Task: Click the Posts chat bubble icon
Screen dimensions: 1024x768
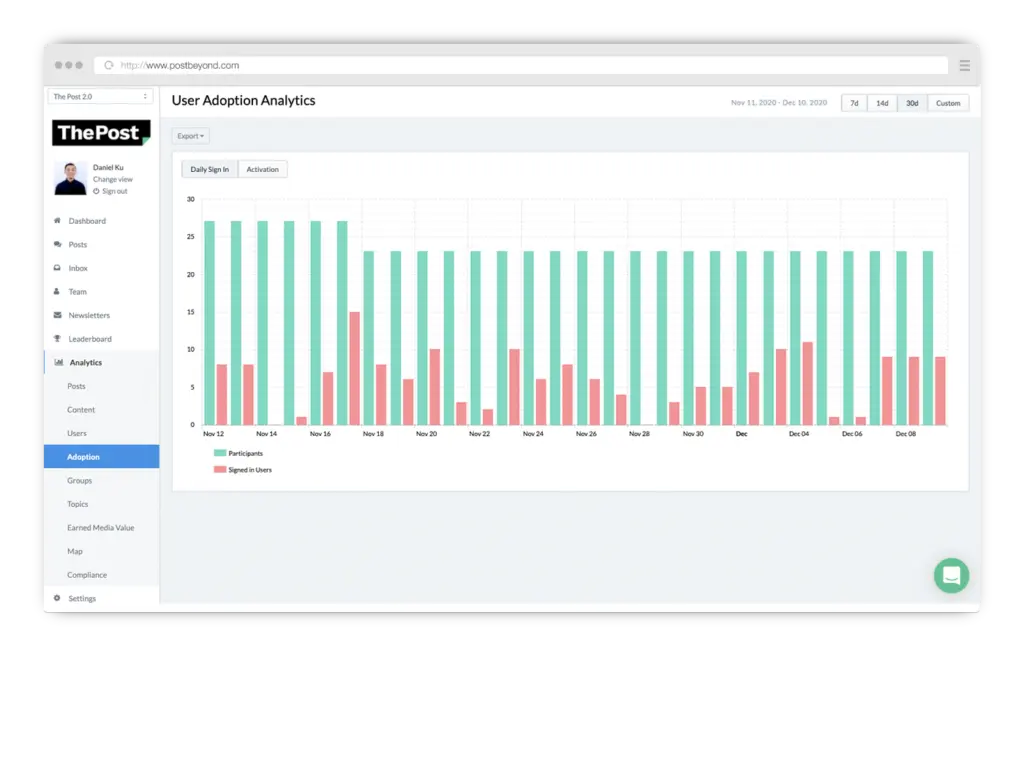Action: point(57,245)
